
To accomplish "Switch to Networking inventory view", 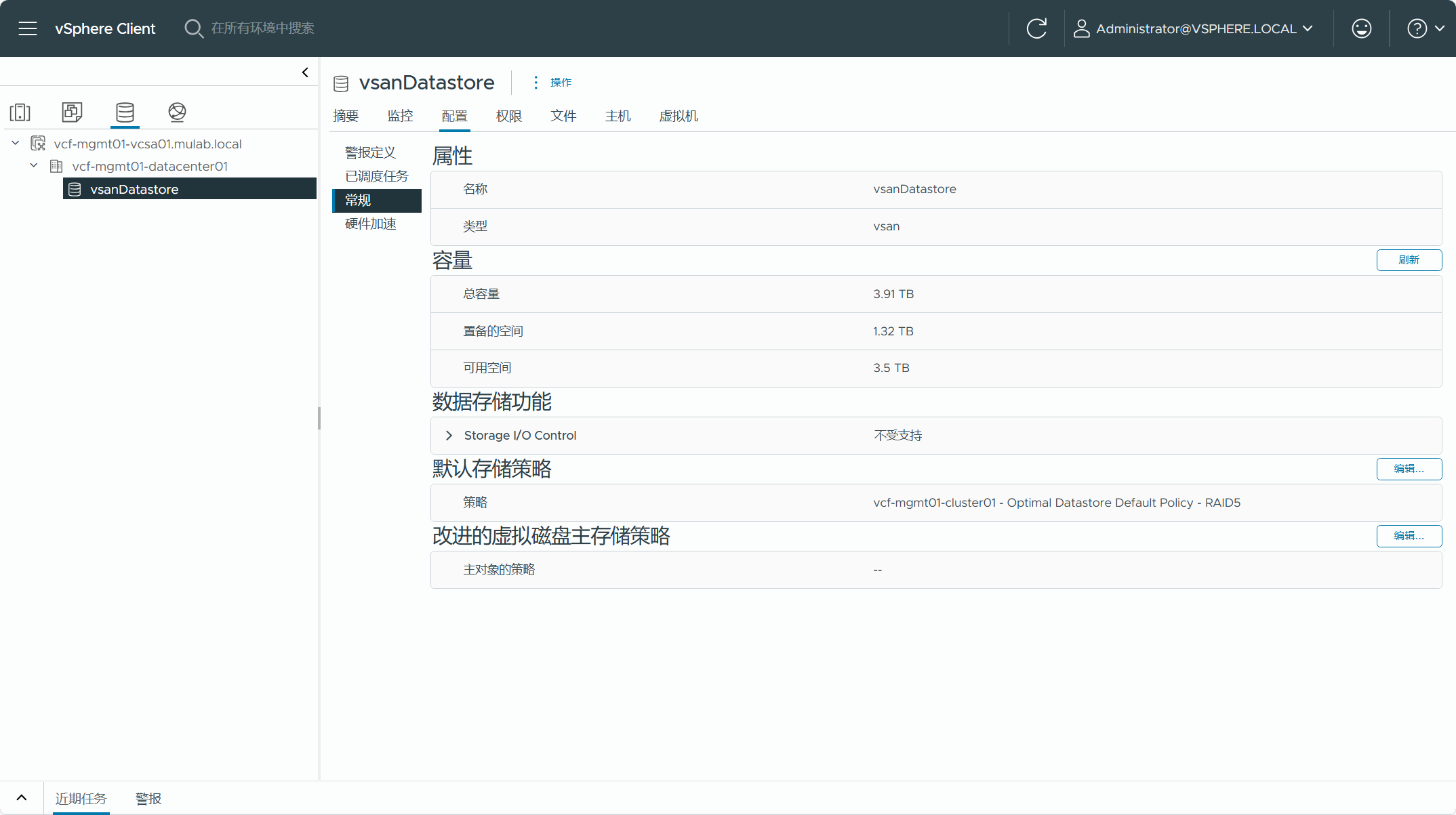I will pyautogui.click(x=177, y=112).
